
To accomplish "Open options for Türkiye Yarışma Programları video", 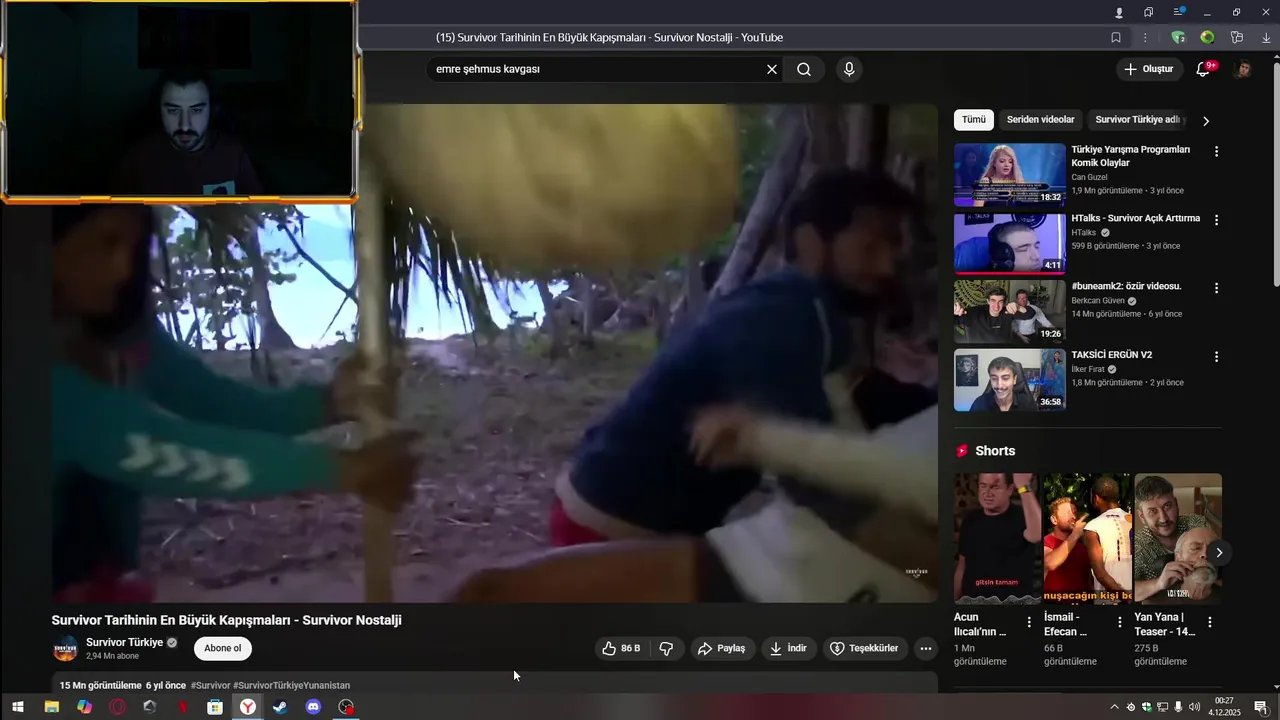I will tap(1216, 151).
